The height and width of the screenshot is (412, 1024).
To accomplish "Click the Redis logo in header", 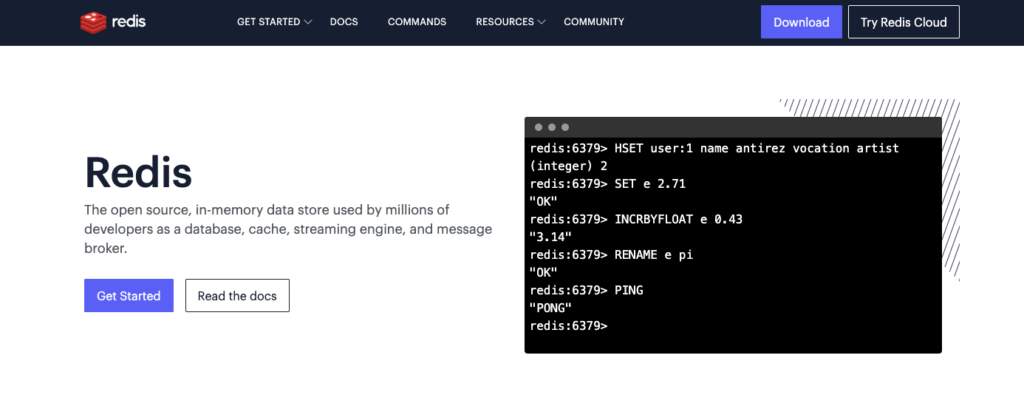I will coord(113,22).
